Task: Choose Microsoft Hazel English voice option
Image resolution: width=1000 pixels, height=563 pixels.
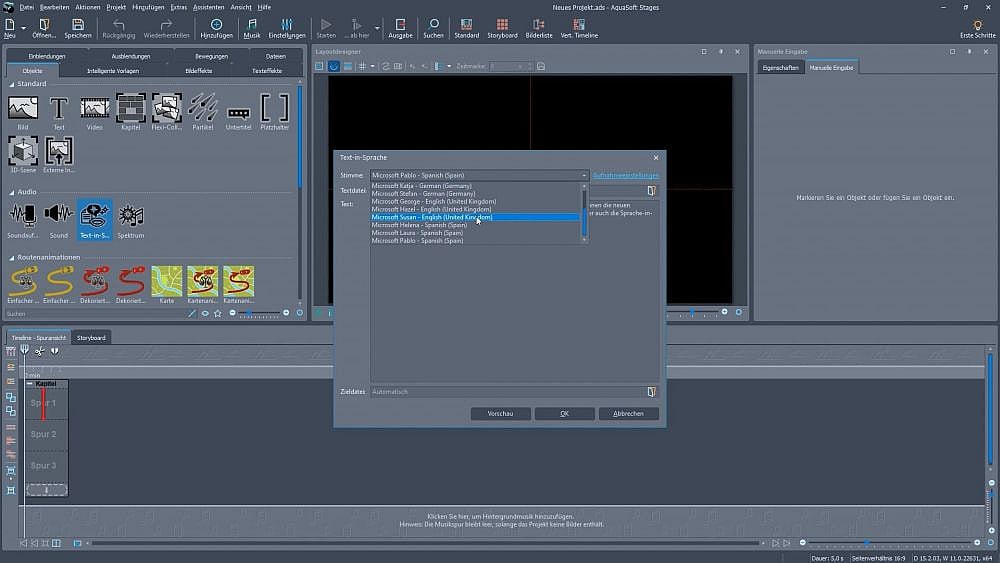Action: (x=431, y=209)
